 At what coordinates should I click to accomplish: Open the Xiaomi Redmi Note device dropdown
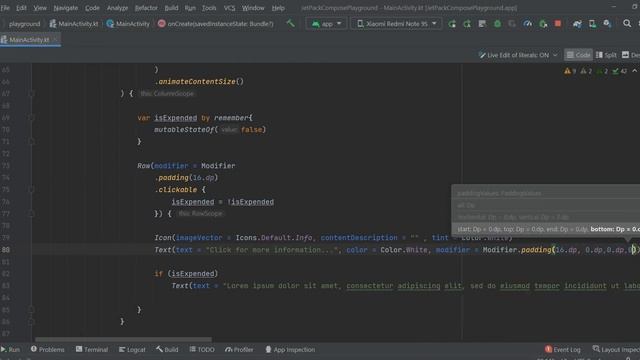tap(397, 24)
